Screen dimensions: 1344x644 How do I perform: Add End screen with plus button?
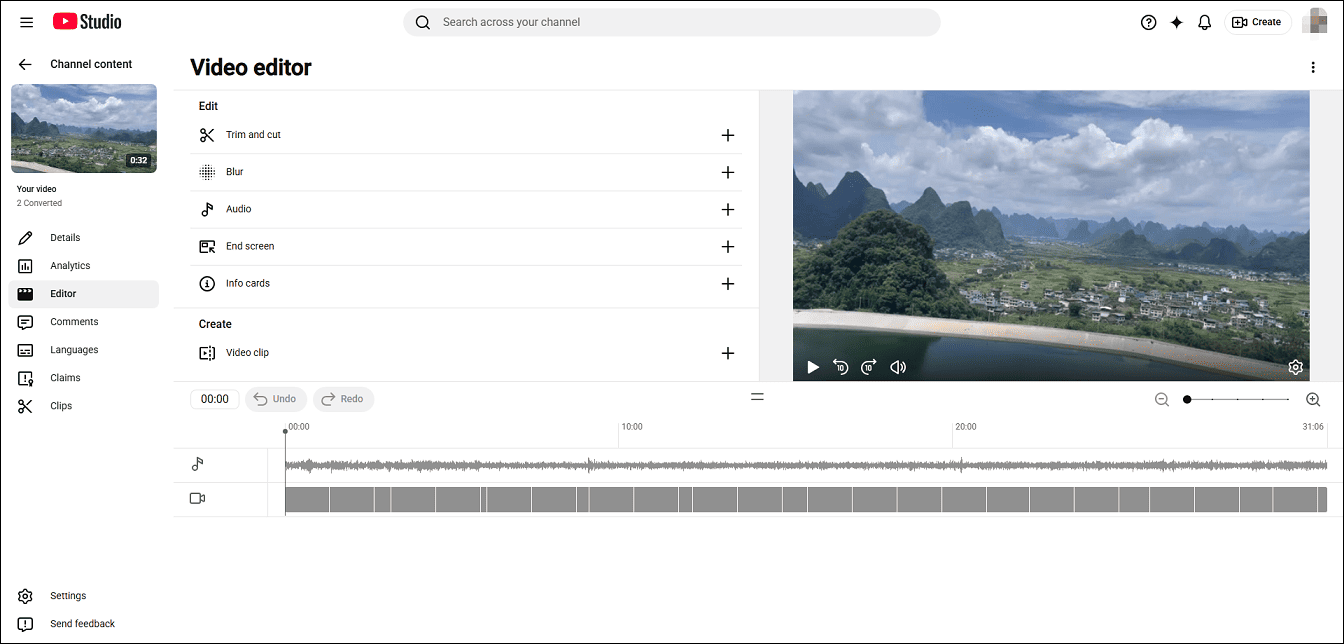click(x=728, y=246)
